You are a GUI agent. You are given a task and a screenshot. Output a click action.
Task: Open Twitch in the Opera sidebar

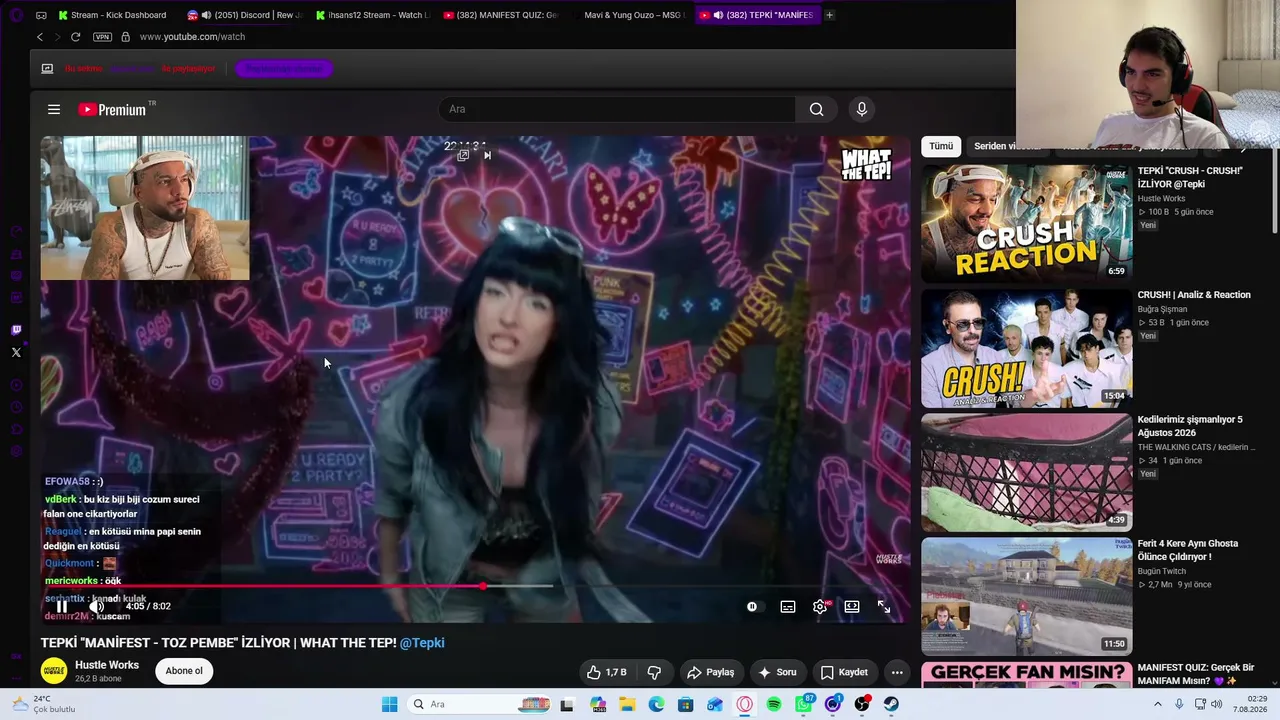[16, 330]
